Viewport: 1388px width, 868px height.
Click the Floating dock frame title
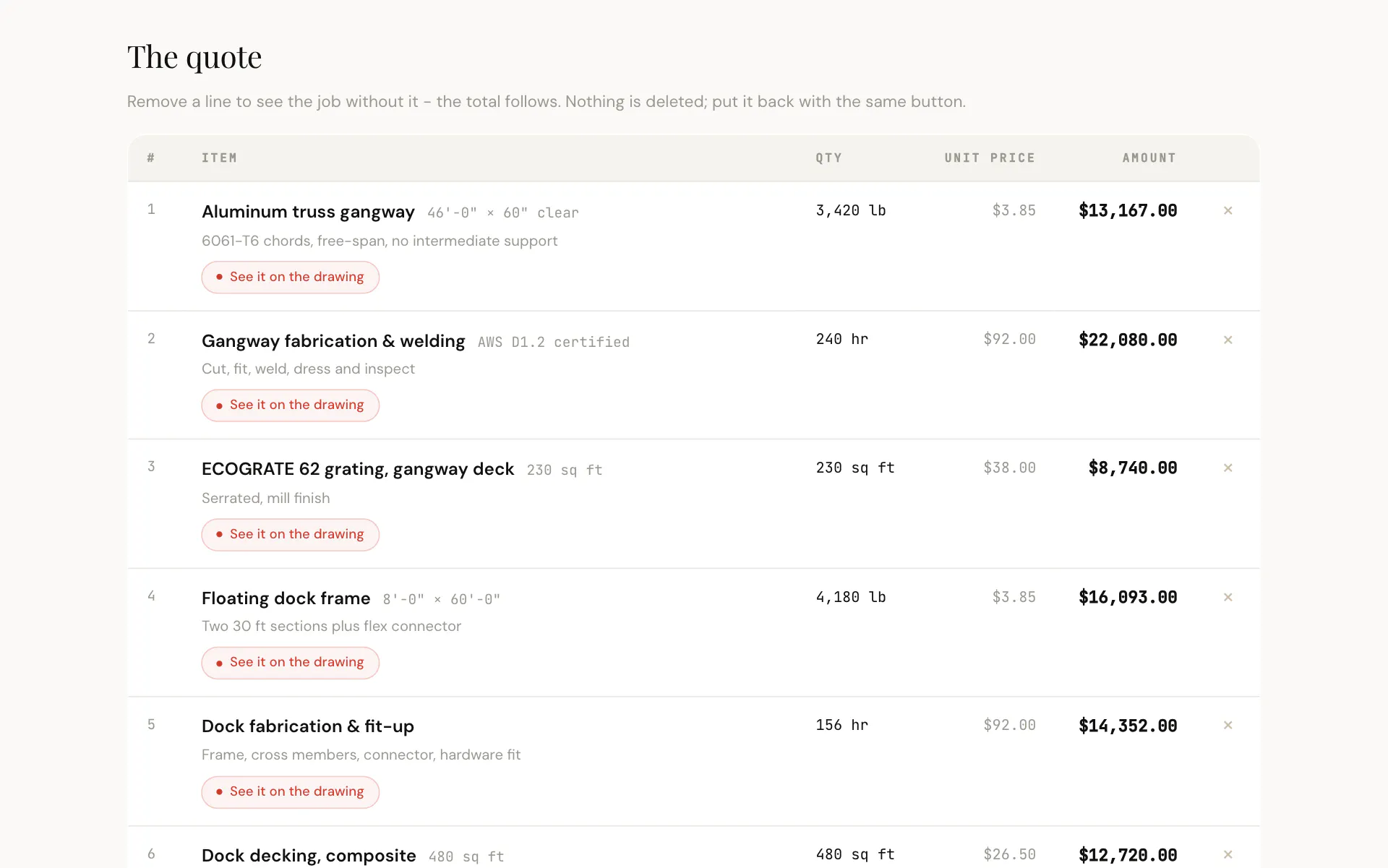point(286,598)
